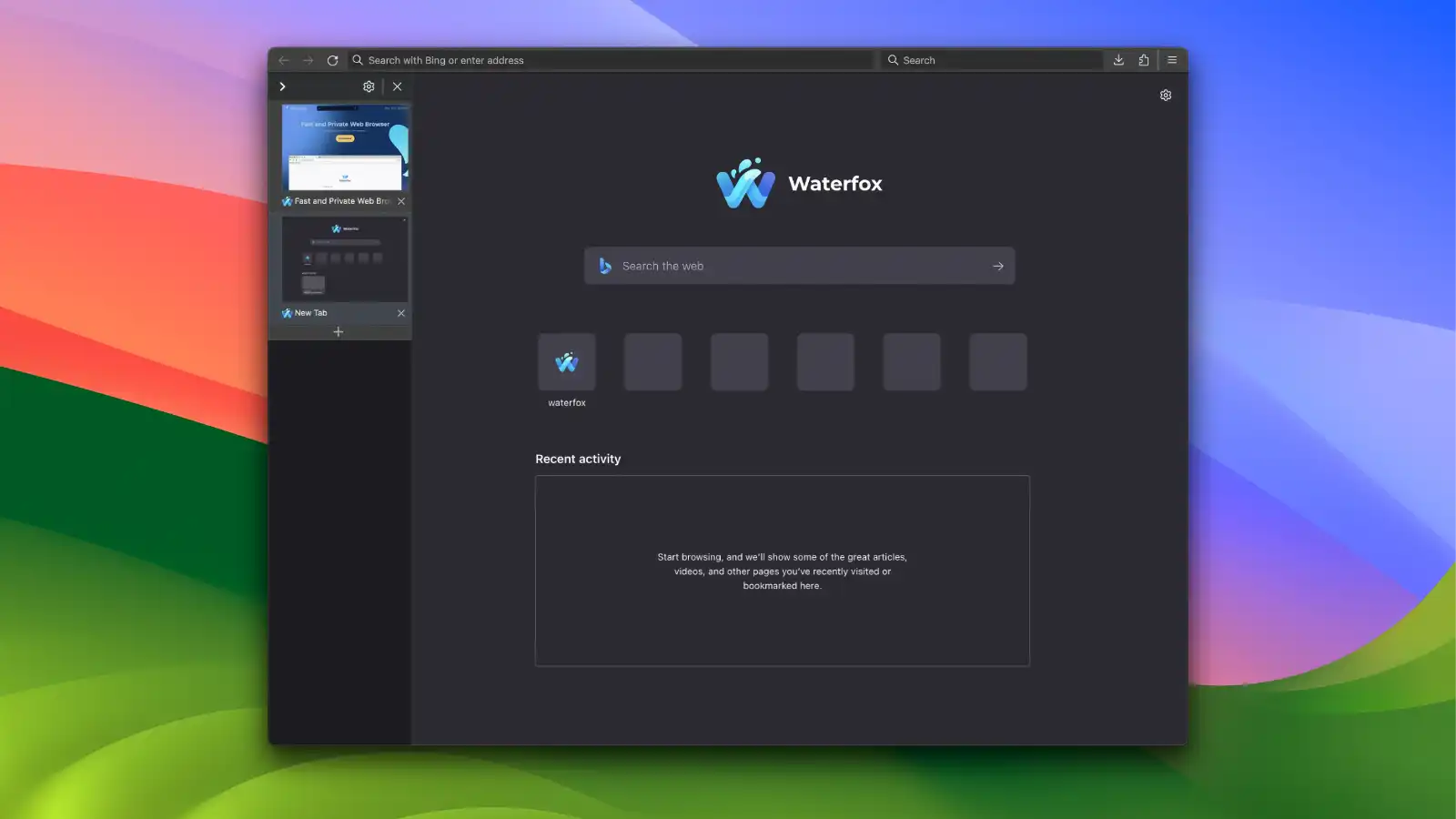
Task: Open the waterfox shortcut tile
Action: tap(566, 361)
